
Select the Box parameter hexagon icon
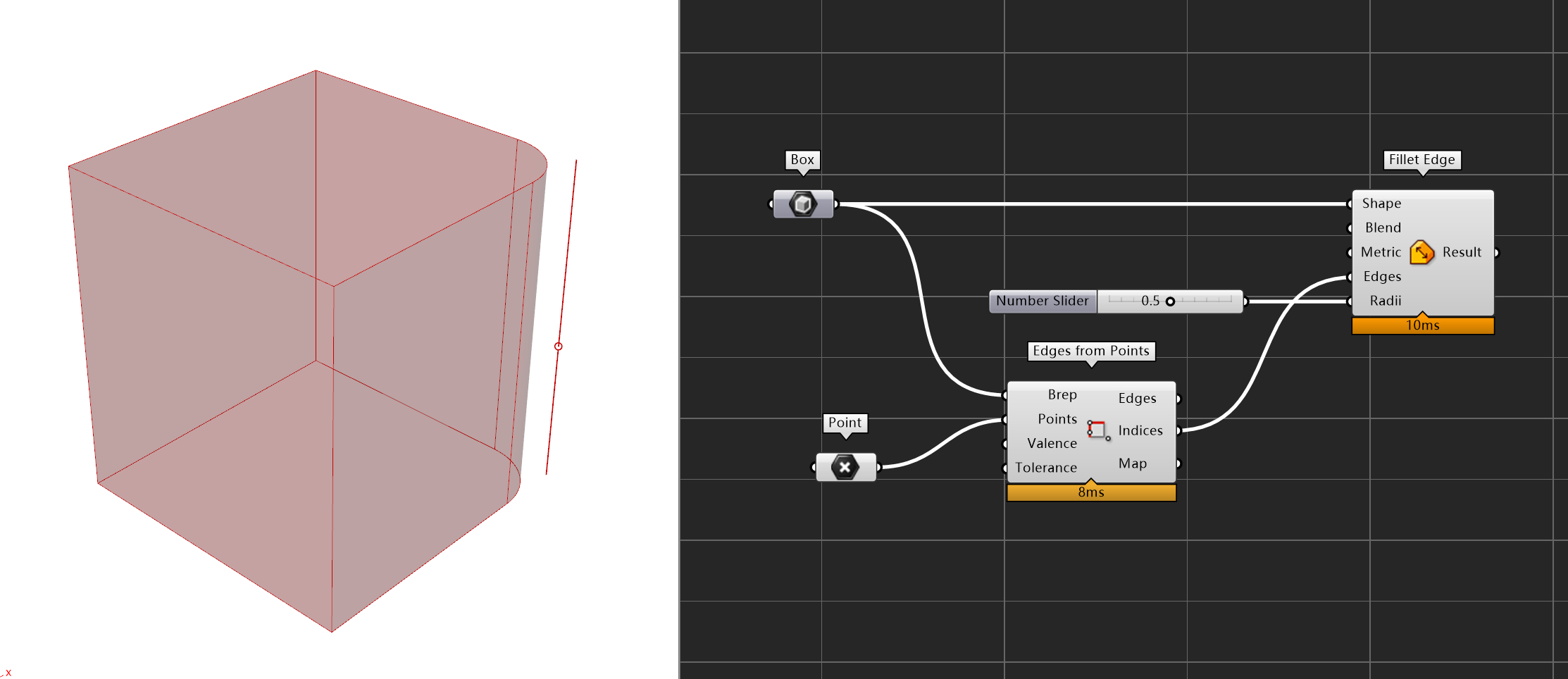(802, 204)
